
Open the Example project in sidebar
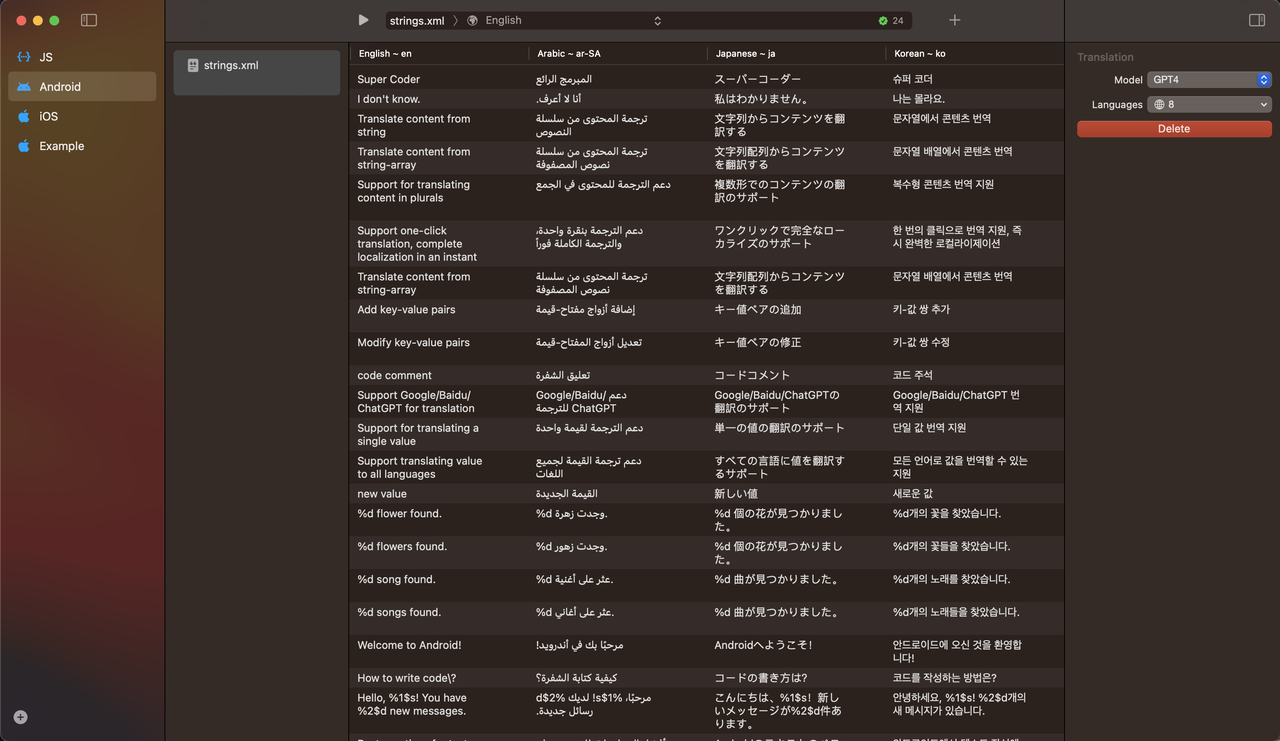click(82, 146)
